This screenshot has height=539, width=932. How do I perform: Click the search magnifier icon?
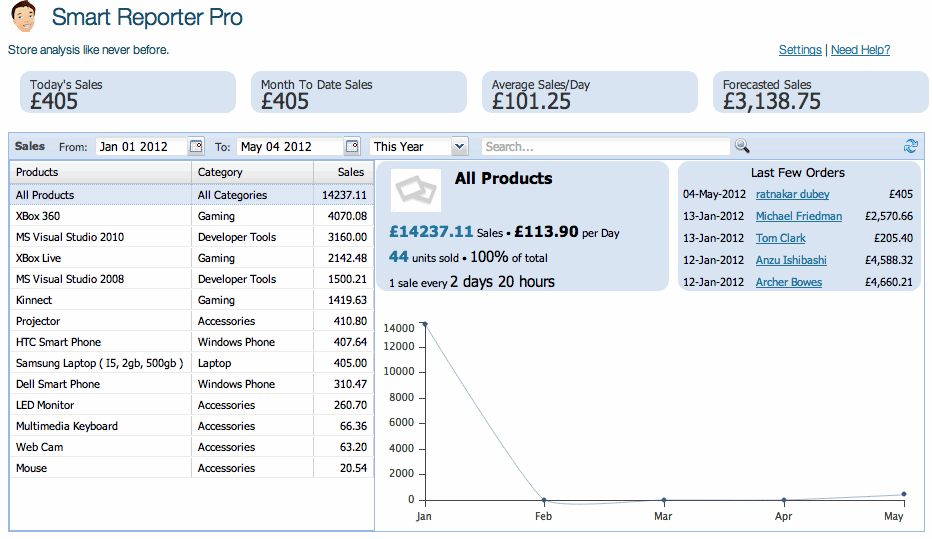pyautogui.click(x=742, y=147)
